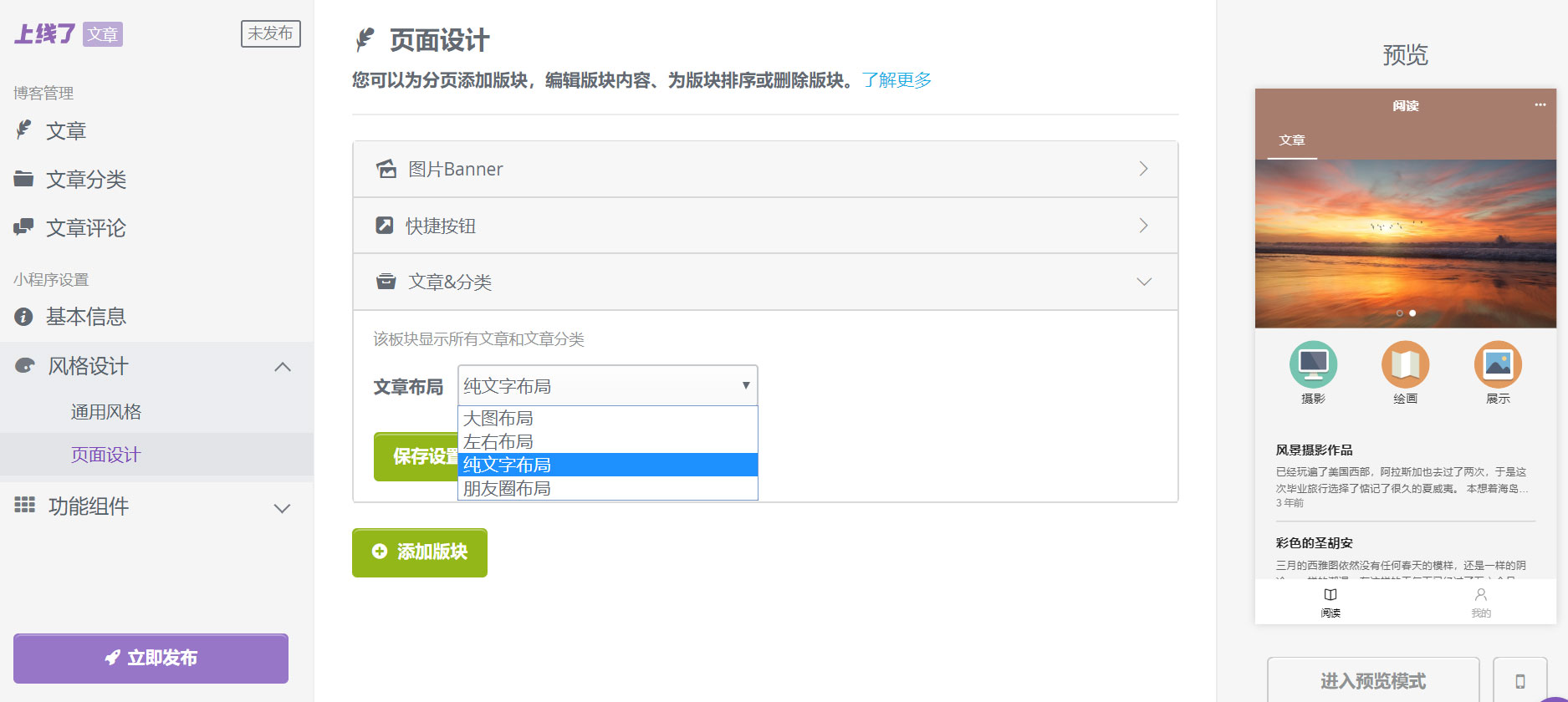
Task: Open 基本信息 from the sidebar
Action: (85, 317)
